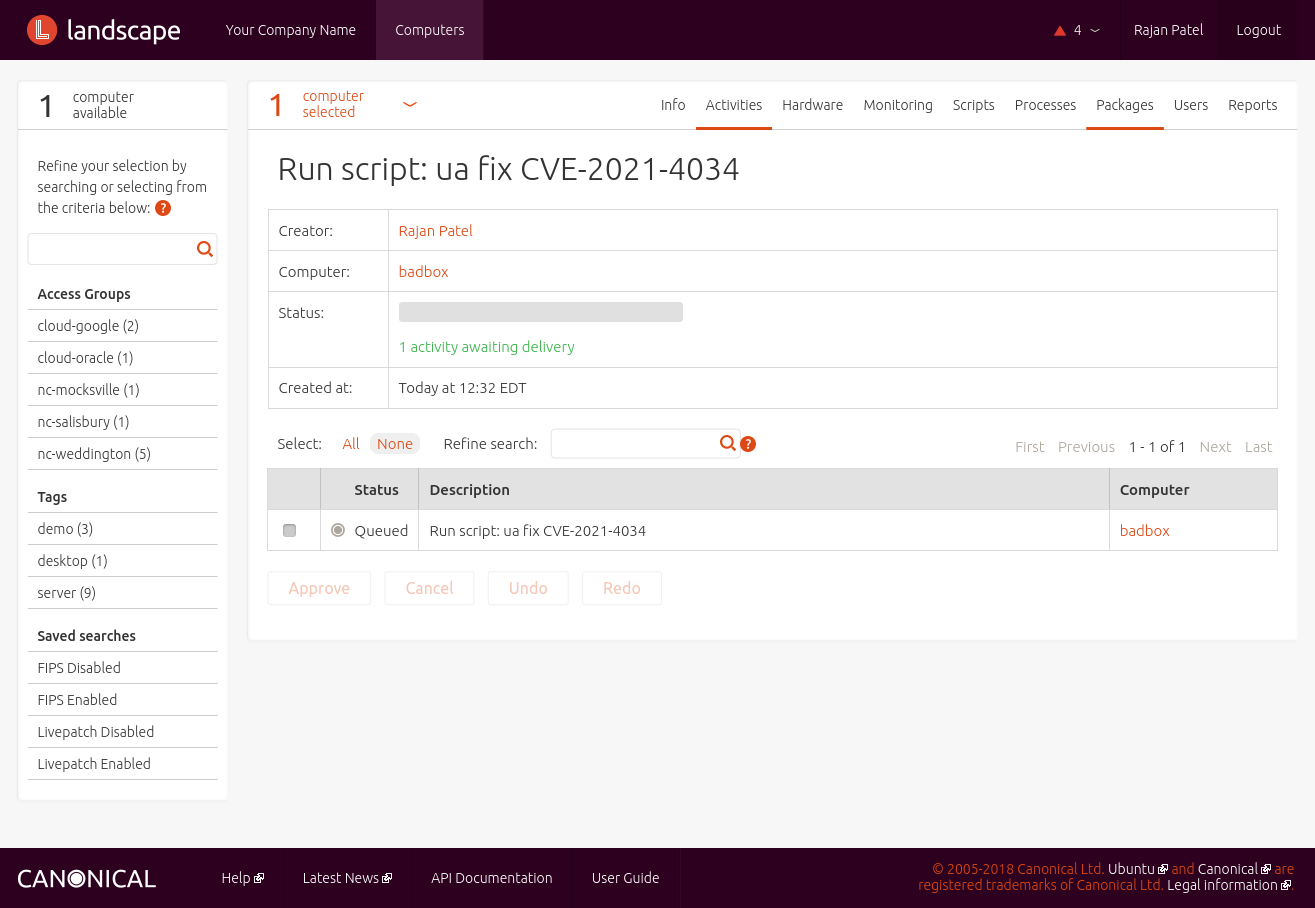The image size is (1315, 908).
Task: Select None of the activities
Action: pos(395,444)
